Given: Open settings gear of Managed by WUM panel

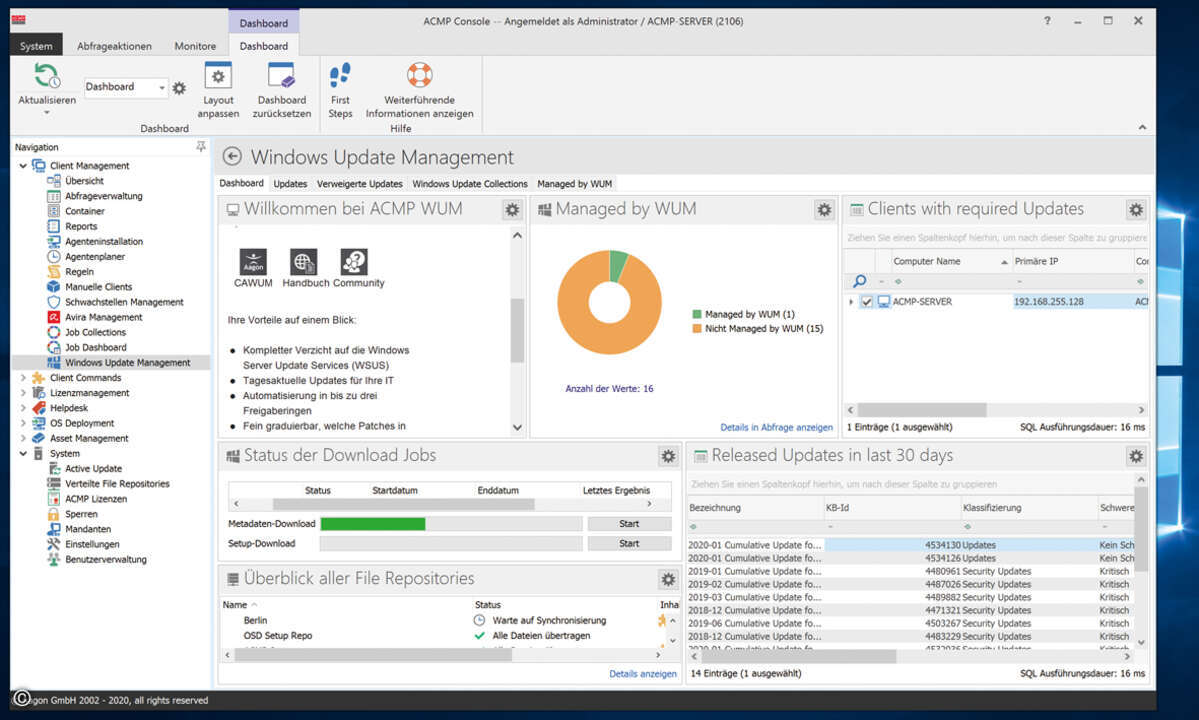Looking at the screenshot, I should click(x=824, y=209).
